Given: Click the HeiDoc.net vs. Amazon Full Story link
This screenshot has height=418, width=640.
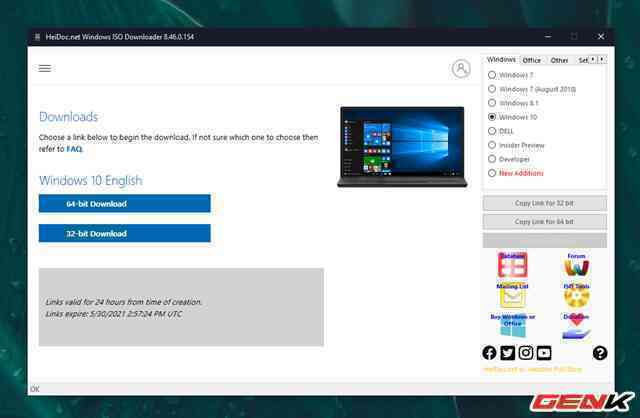Looking at the screenshot, I should click(533, 369).
